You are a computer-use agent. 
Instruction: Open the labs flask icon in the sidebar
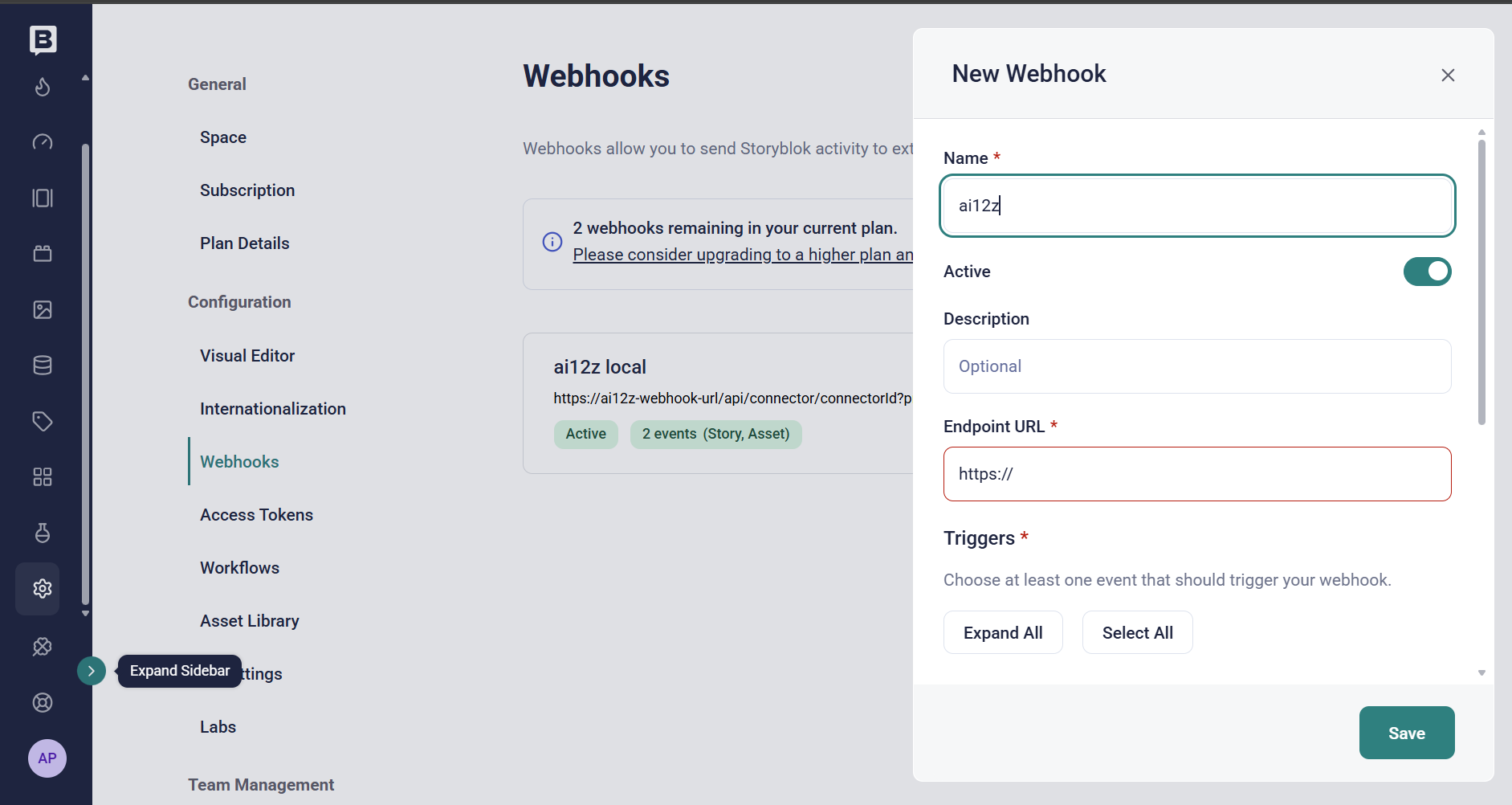(43, 533)
